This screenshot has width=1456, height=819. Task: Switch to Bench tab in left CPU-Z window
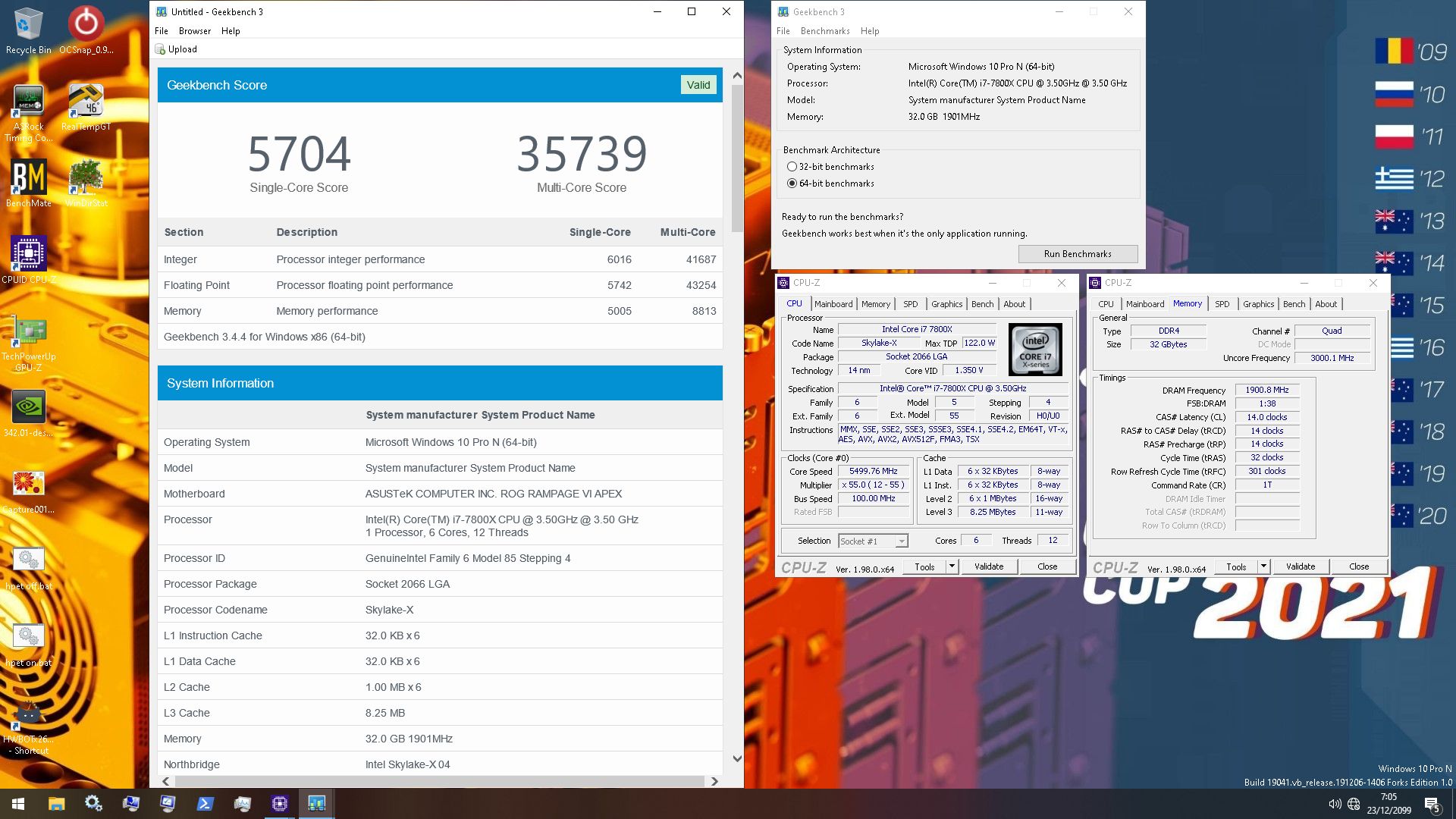pos(982,304)
